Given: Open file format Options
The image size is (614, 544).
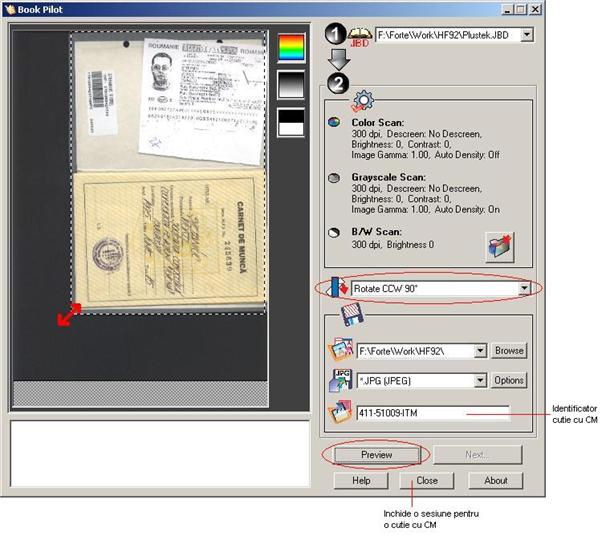Looking at the screenshot, I should click(509, 381).
